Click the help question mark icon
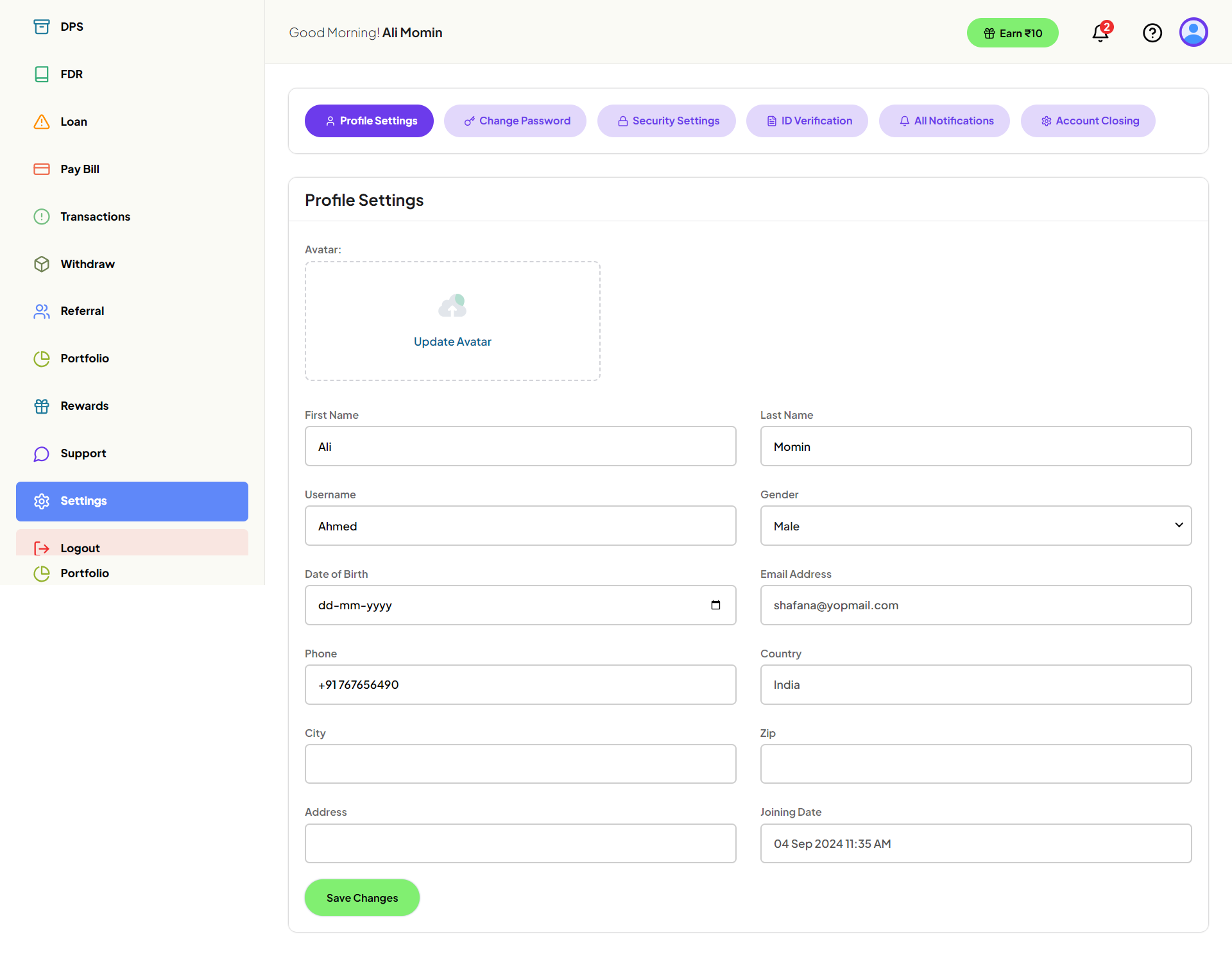 (1152, 33)
